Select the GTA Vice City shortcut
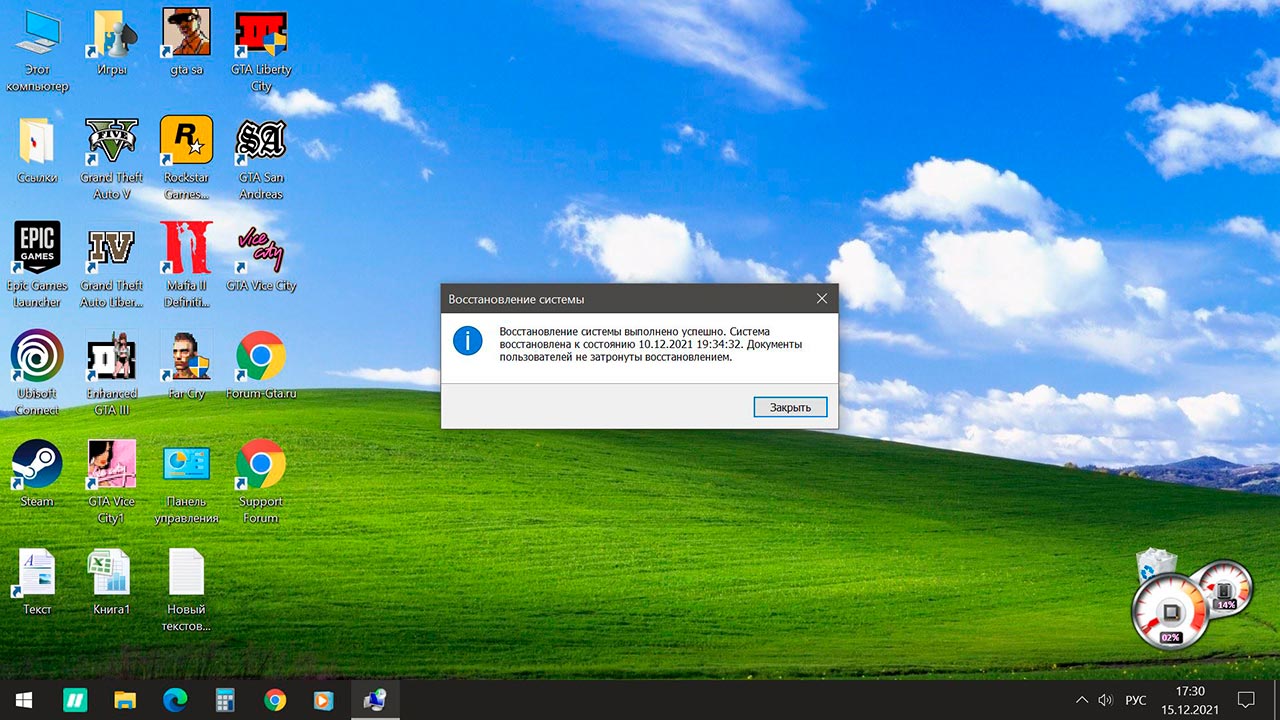 [261, 259]
